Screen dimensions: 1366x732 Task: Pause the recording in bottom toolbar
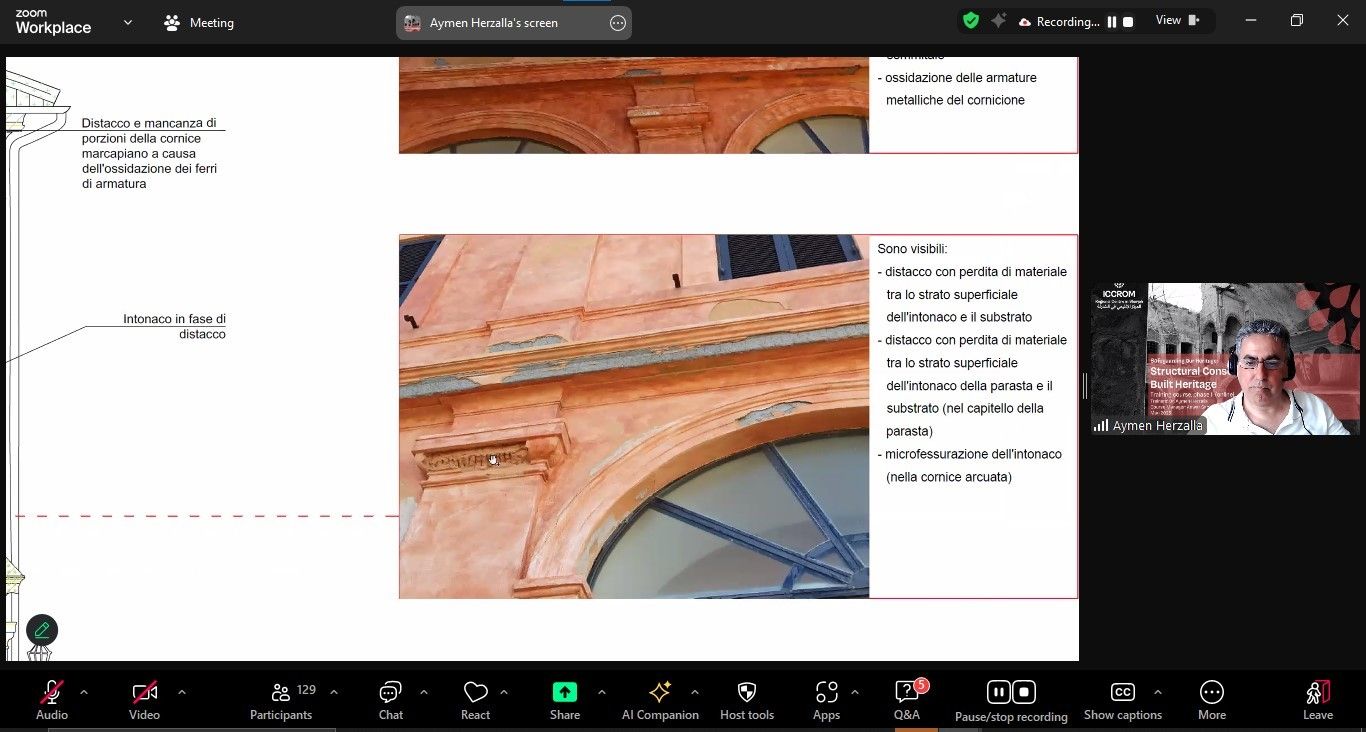coord(998,692)
